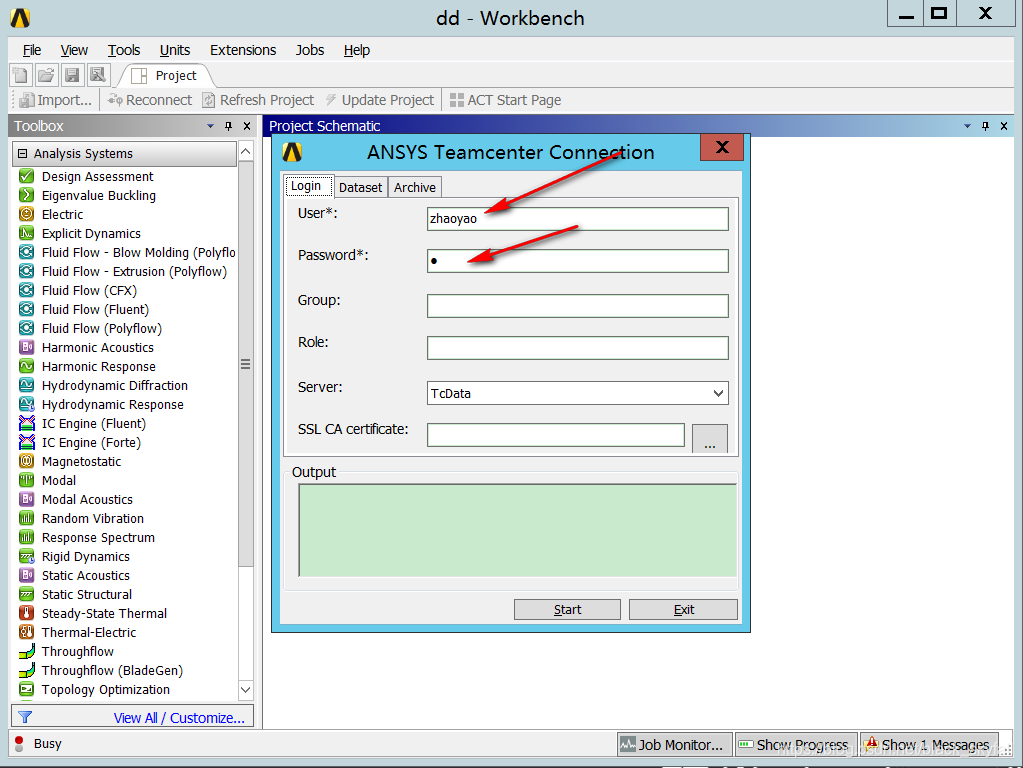The width and height of the screenshot is (1023, 768).
Task: Open the Tools menu
Action: [x=124, y=50]
